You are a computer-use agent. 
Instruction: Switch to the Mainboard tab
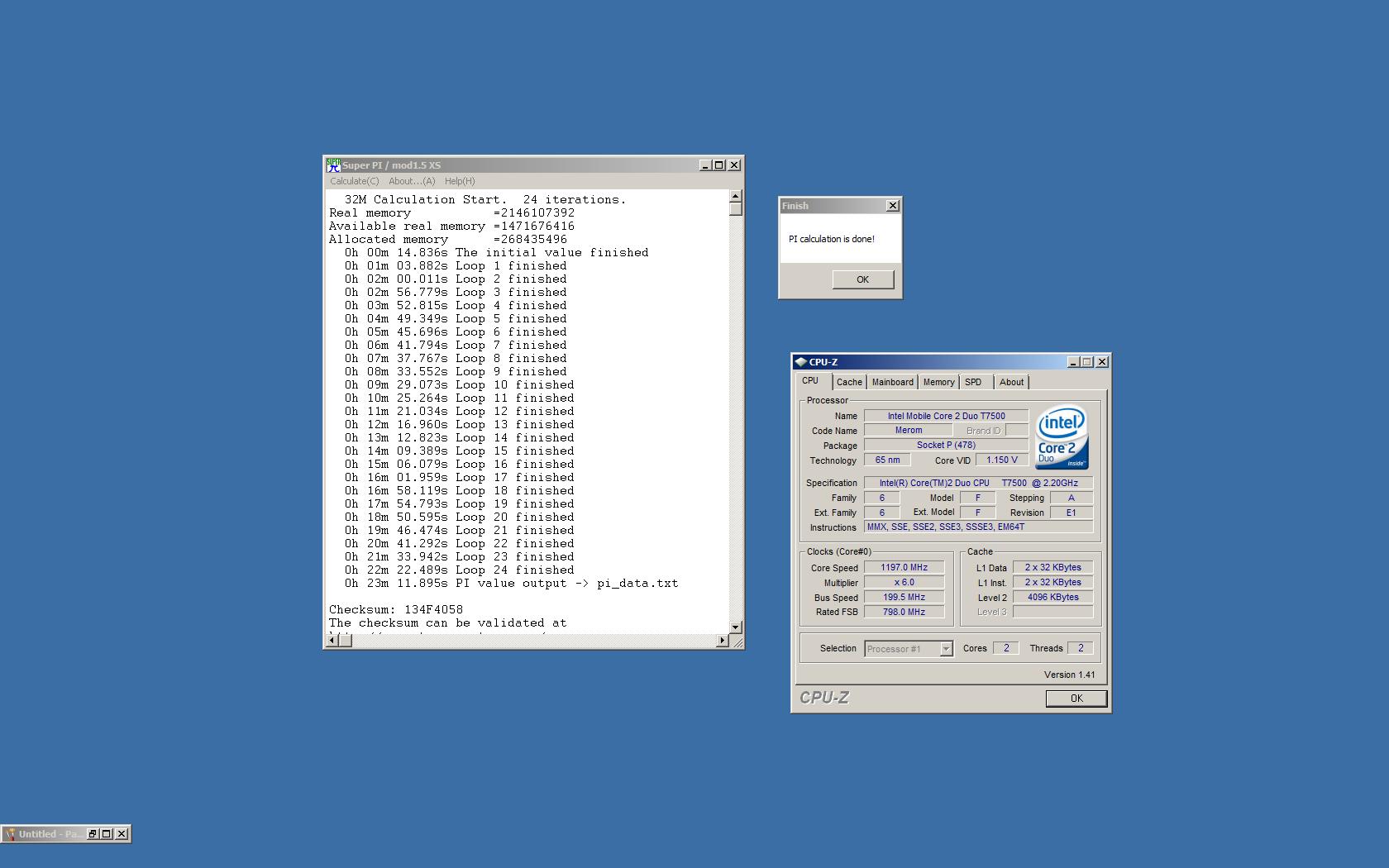(x=893, y=382)
